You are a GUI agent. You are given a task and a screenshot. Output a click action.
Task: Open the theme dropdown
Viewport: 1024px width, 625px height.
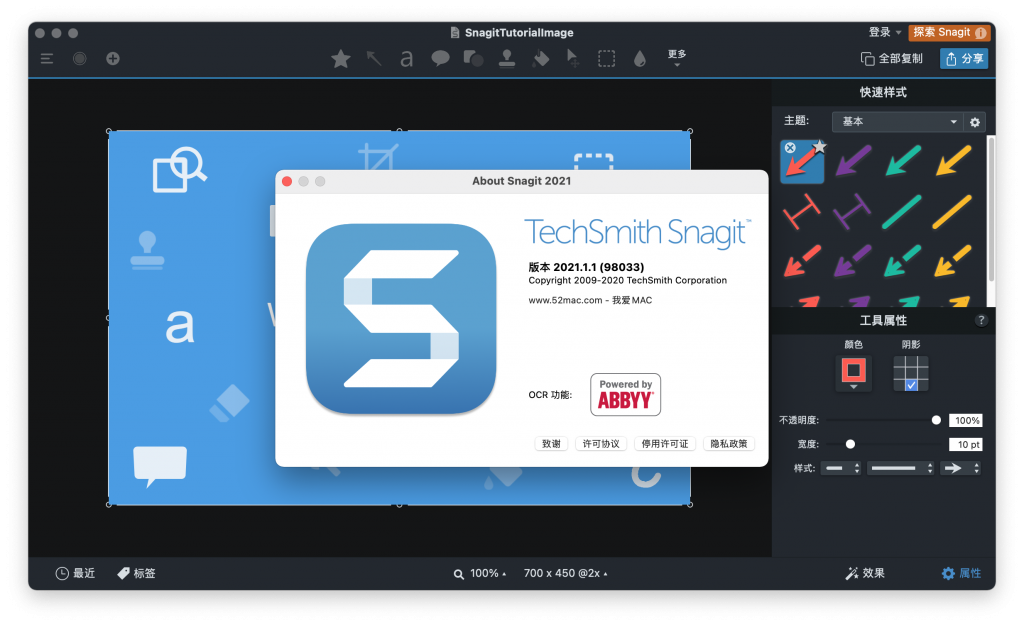click(x=899, y=121)
